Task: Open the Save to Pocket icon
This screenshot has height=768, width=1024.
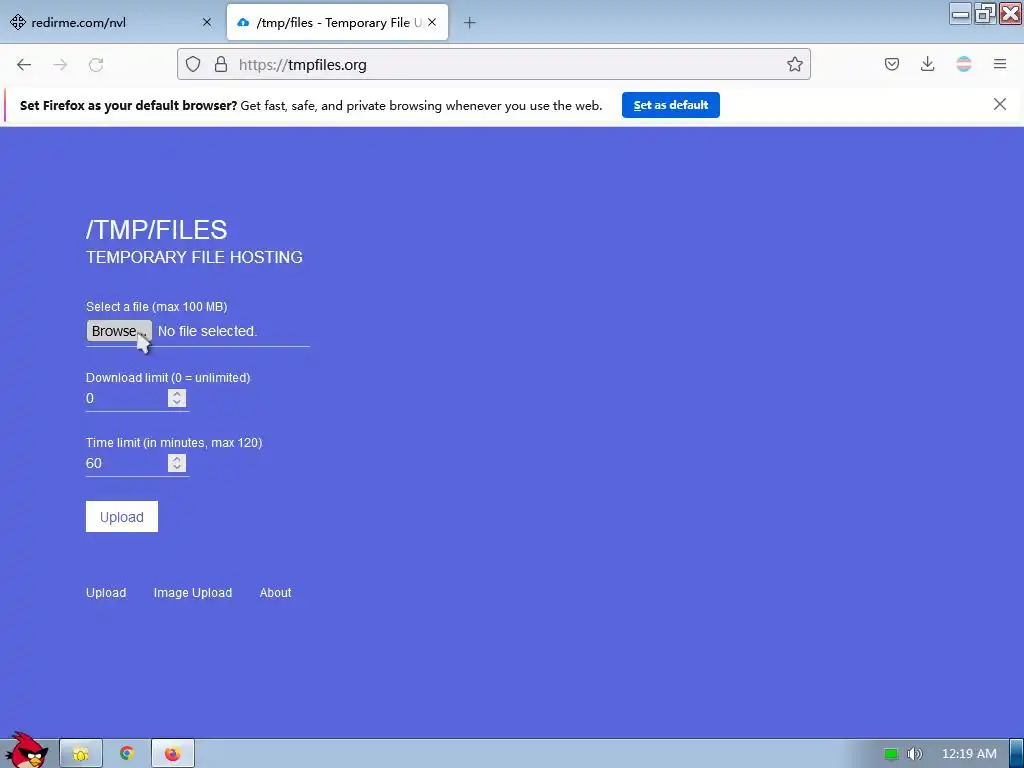Action: pyautogui.click(x=891, y=64)
